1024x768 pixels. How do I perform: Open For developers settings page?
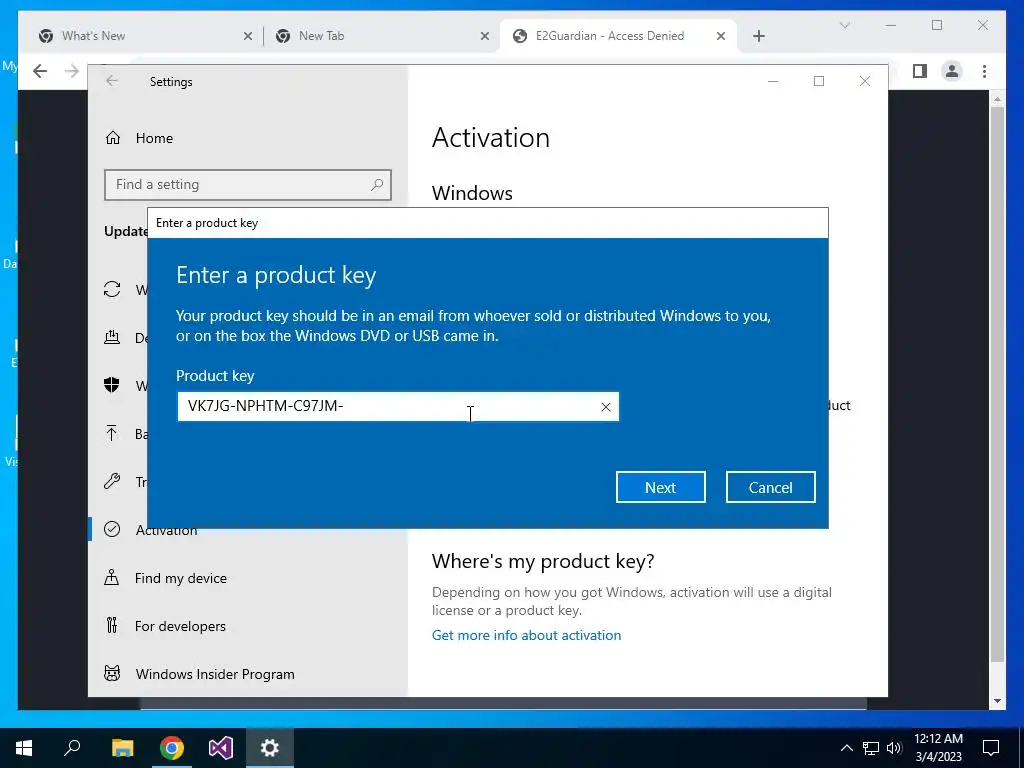coord(180,626)
